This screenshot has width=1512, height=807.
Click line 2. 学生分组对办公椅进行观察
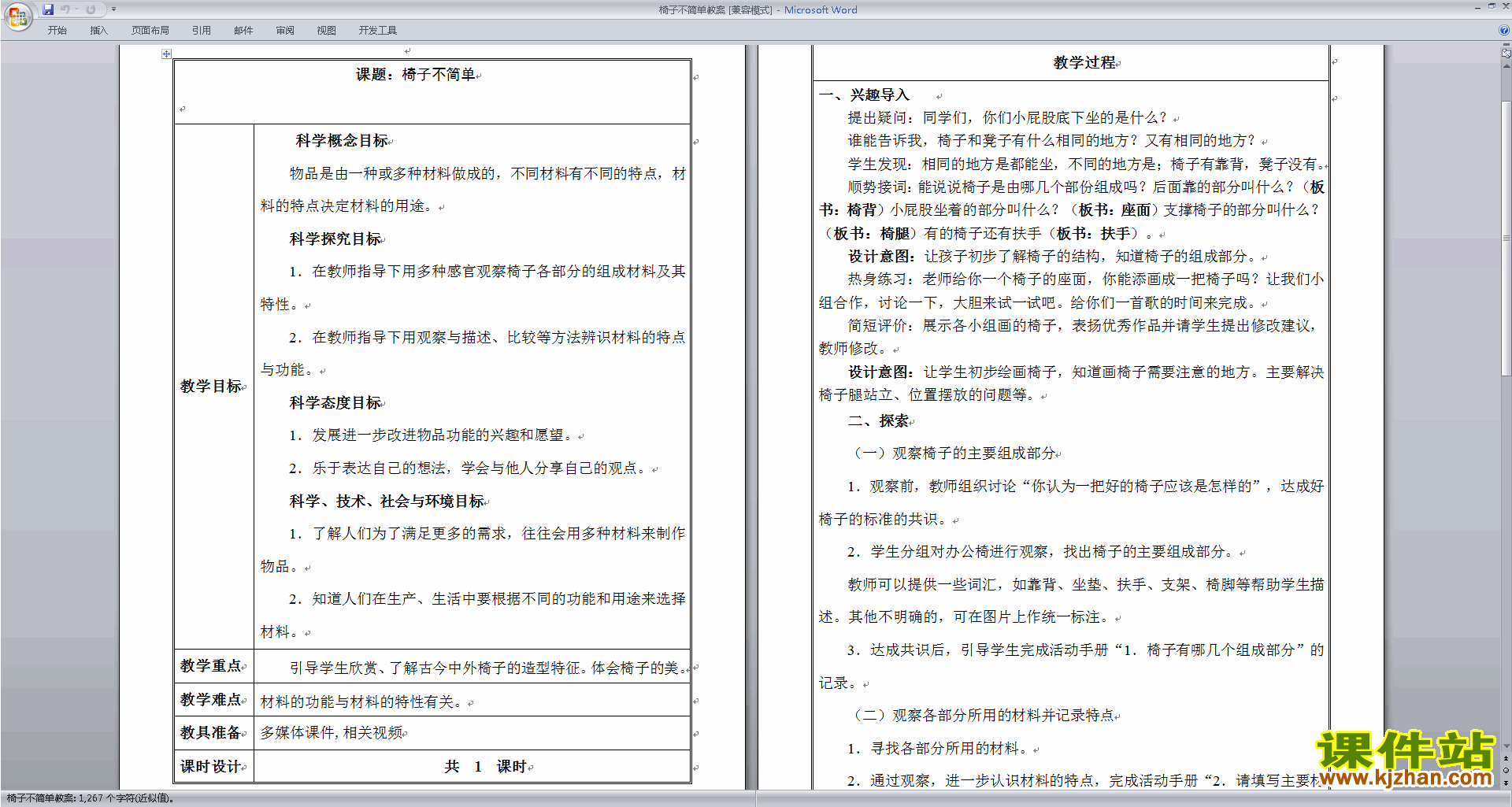[x=1041, y=552]
